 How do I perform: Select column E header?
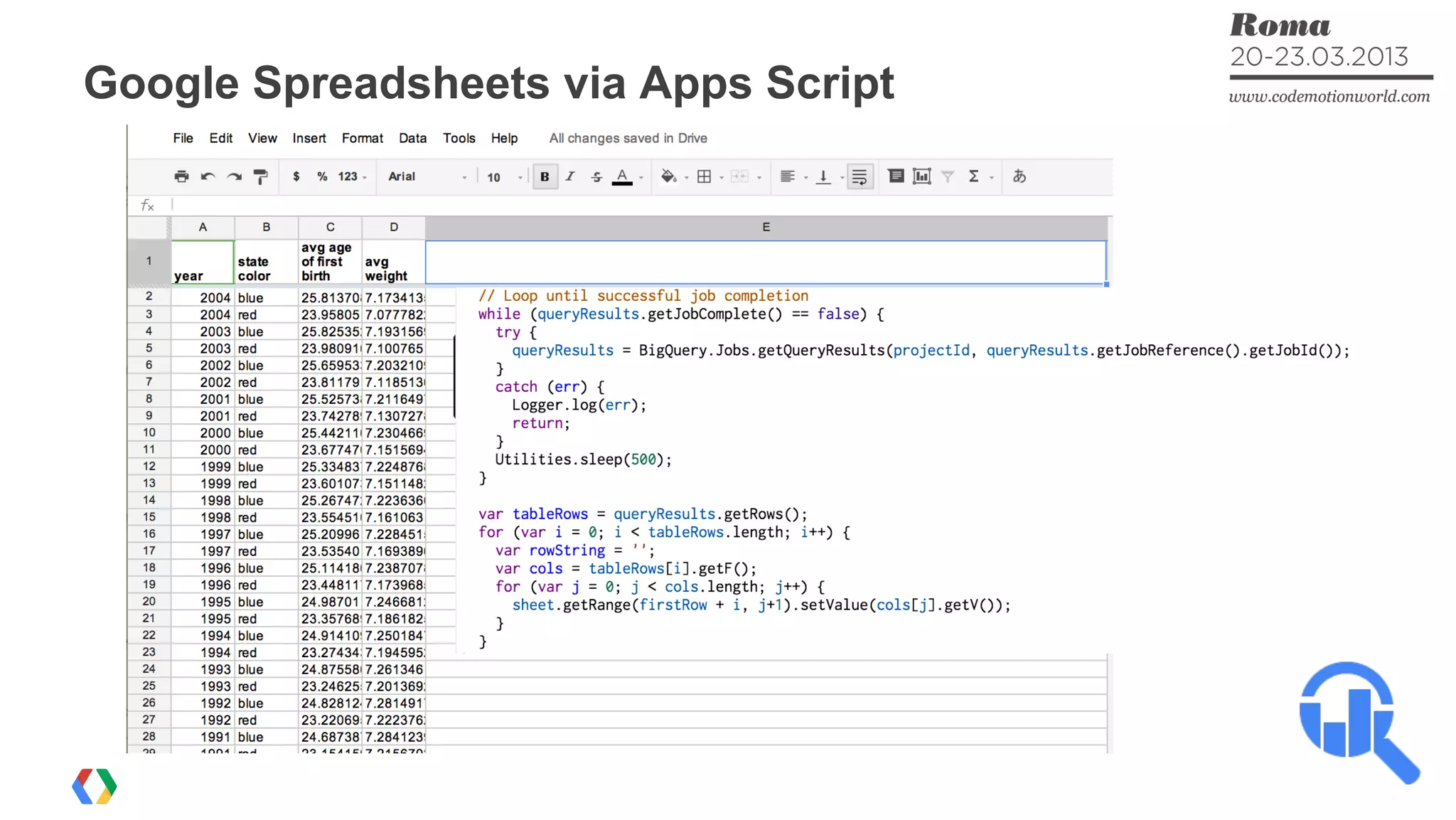(x=766, y=228)
